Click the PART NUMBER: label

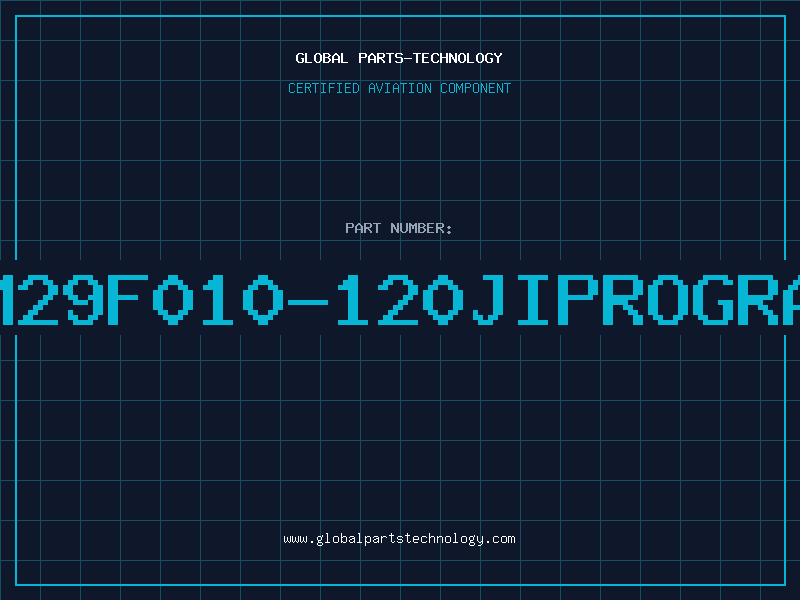tap(399, 228)
